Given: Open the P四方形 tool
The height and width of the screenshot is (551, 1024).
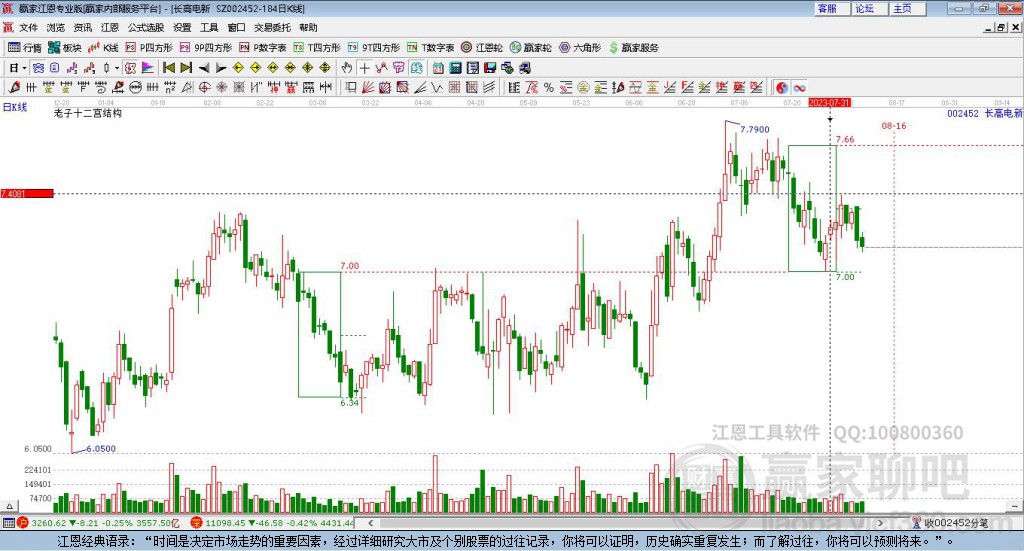Looking at the screenshot, I should point(149,48).
